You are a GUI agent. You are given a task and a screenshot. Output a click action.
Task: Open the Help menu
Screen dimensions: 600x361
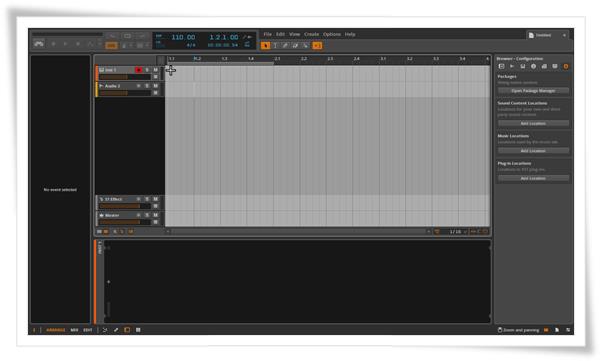tap(350, 34)
